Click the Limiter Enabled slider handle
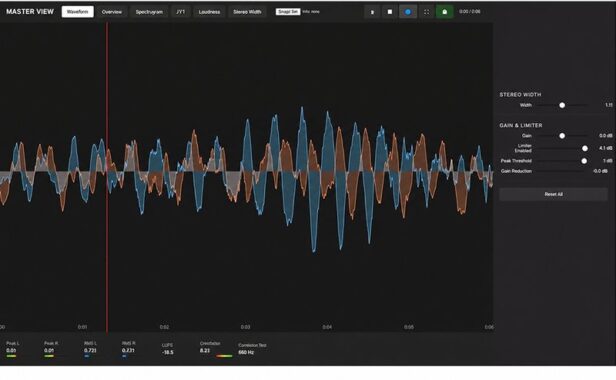Viewport: 616px width, 380px height. click(585, 148)
